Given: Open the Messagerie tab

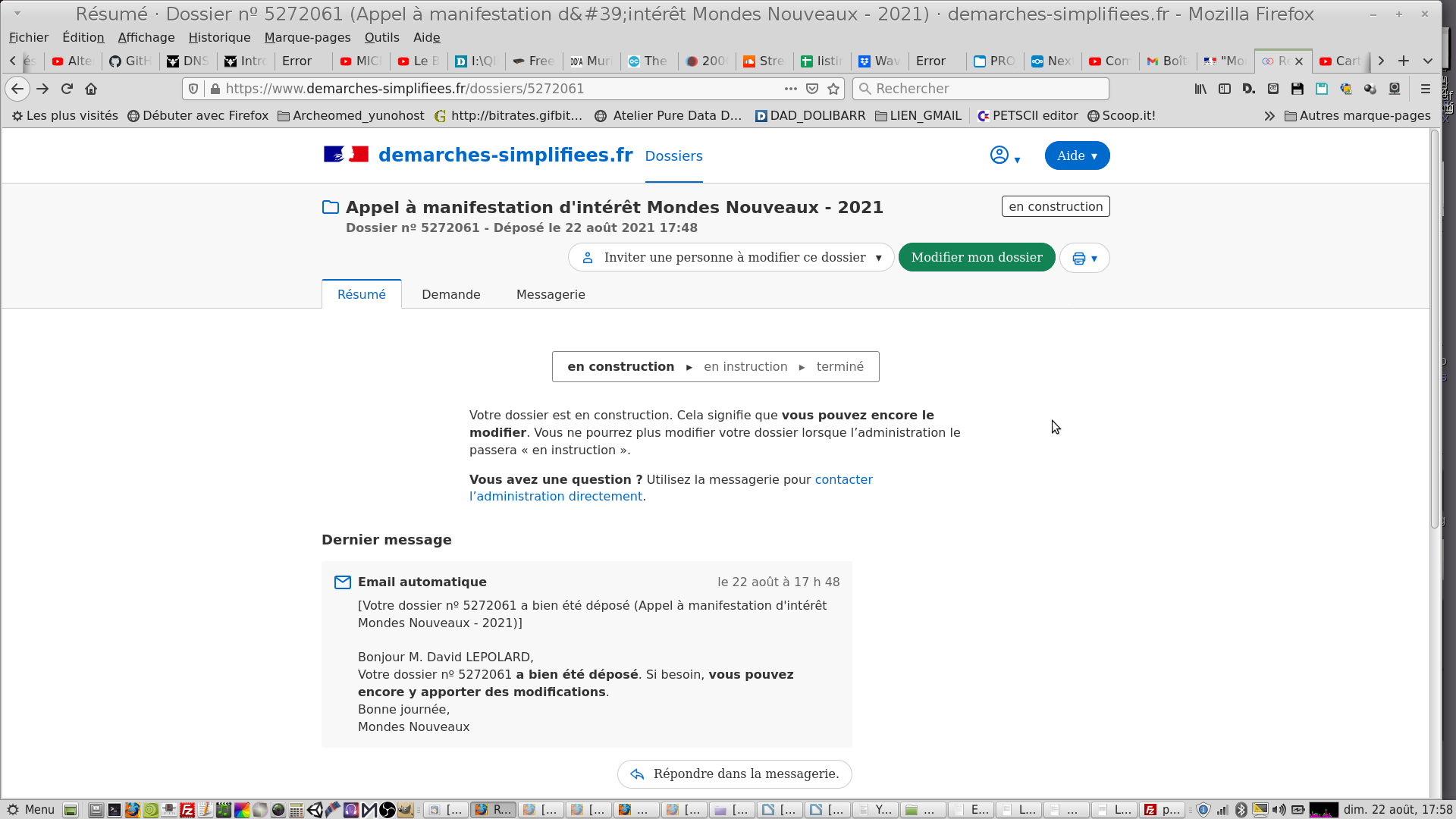Looking at the screenshot, I should click(x=551, y=294).
